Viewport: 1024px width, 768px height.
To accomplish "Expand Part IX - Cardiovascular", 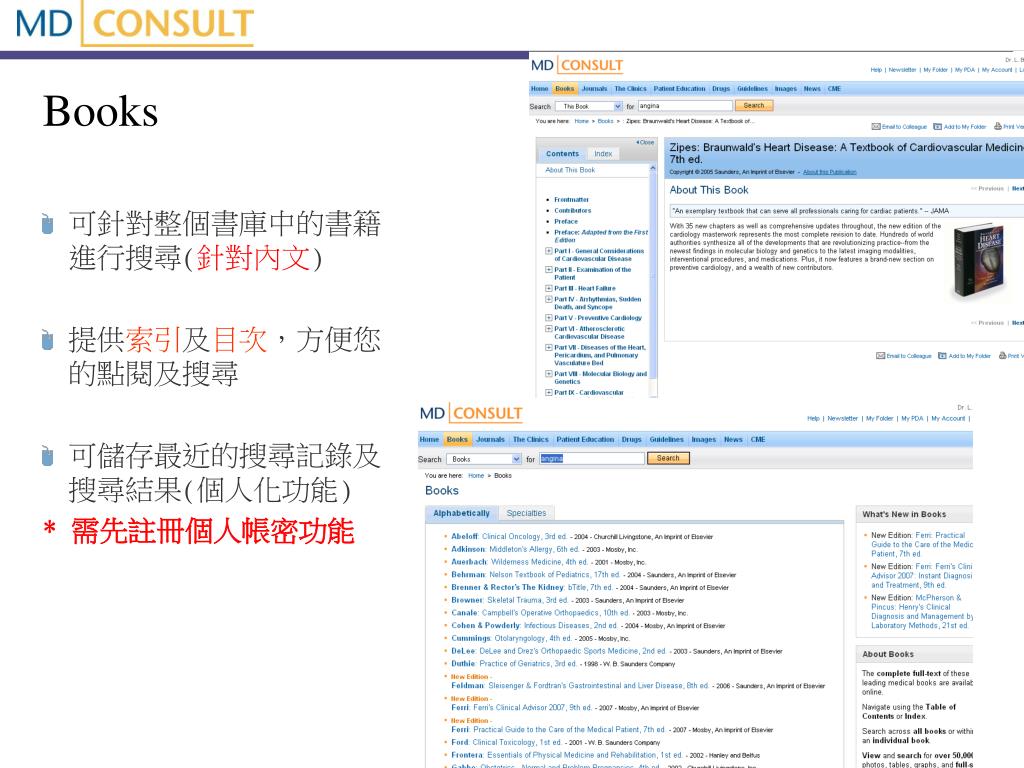I will (x=549, y=392).
